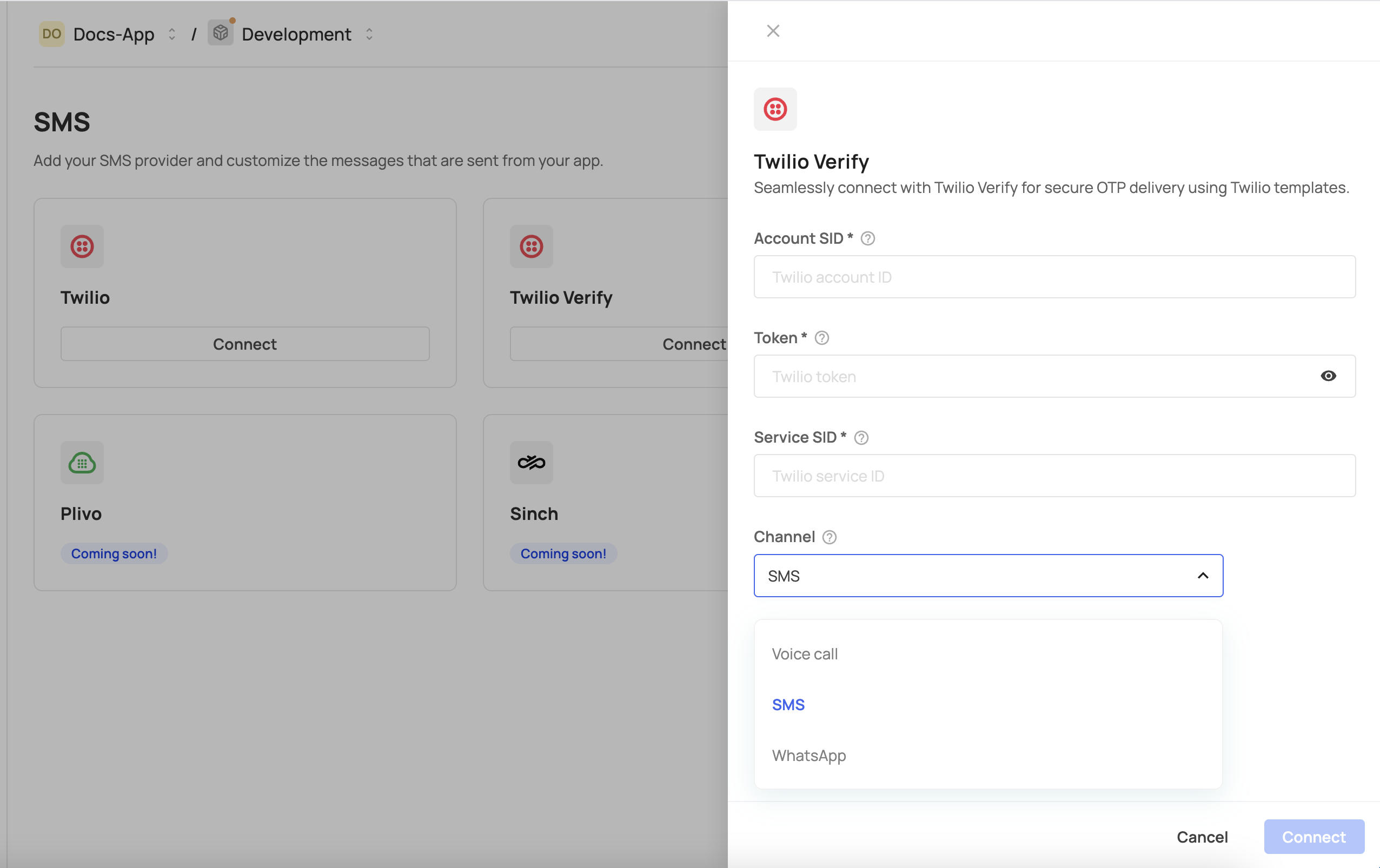
Task: Close the Twilio Verify side panel
Action: pyautogui.click(x=773, y=31)
